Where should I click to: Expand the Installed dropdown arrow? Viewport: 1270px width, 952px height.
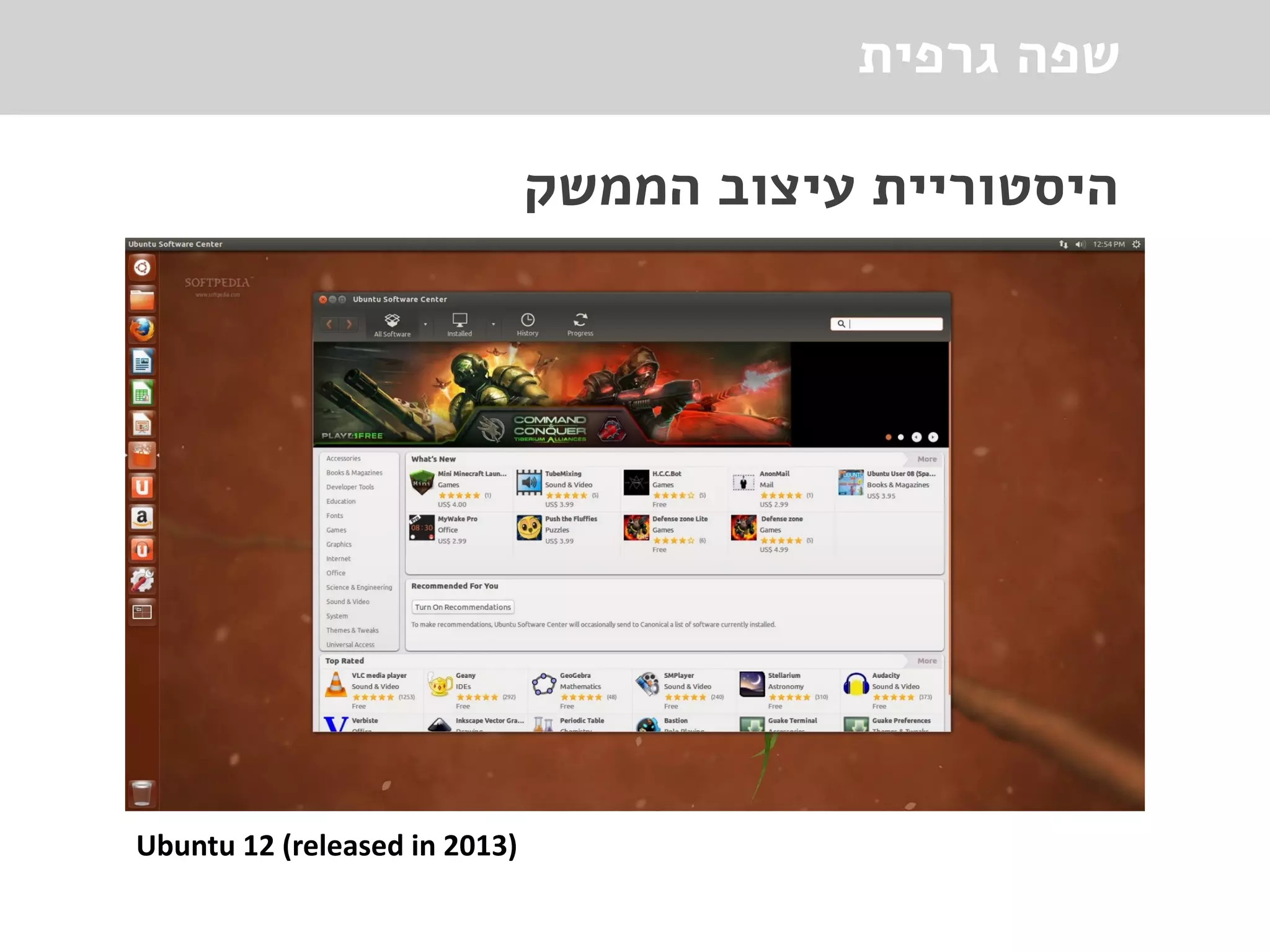coord(494,324)
